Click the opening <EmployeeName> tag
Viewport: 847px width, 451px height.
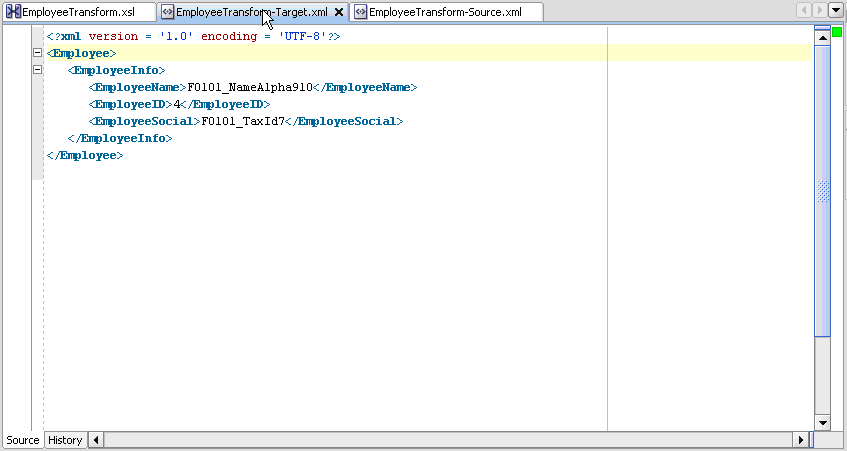(138, 87)
